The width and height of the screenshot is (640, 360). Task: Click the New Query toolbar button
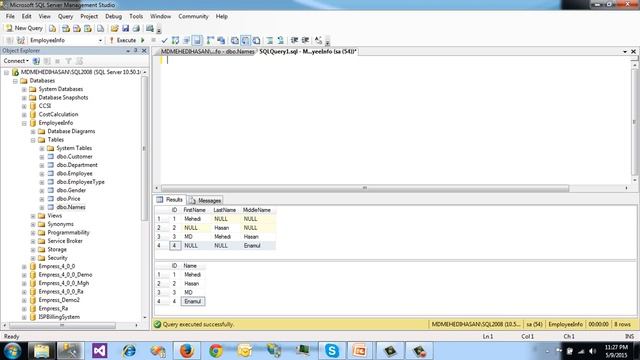pyautogui.click(x=24, y=28)
